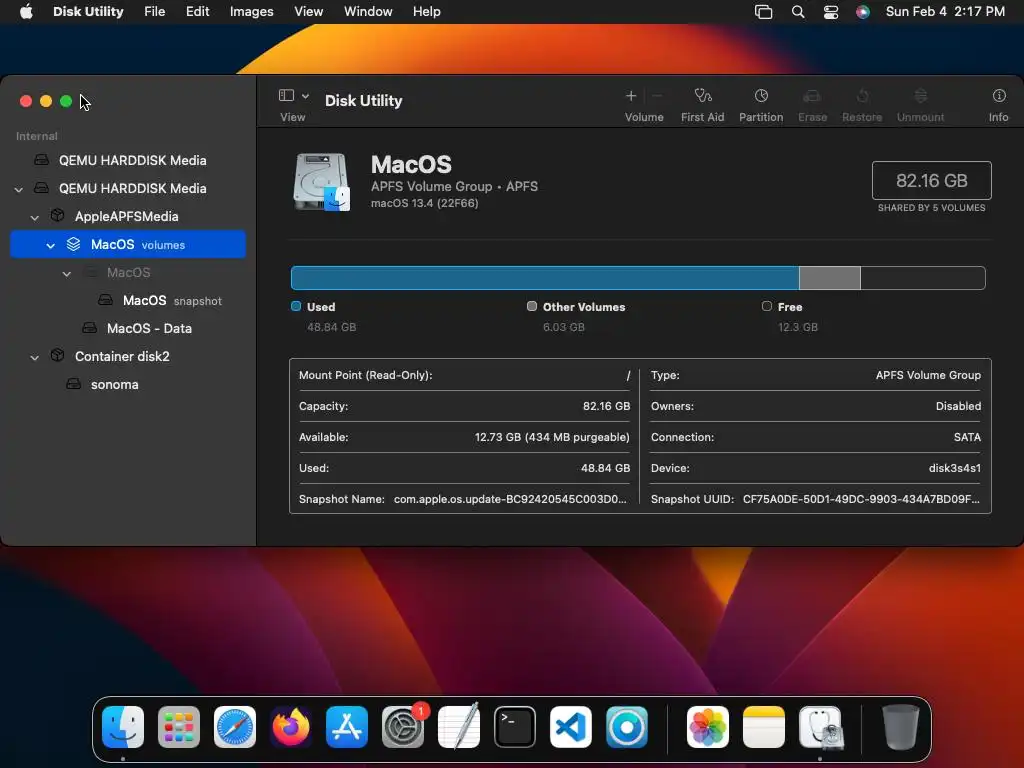The width and height of the screenshot is (1024, 768).
Task: Toggle the sidebar View icon
Action: coord(286,95)
